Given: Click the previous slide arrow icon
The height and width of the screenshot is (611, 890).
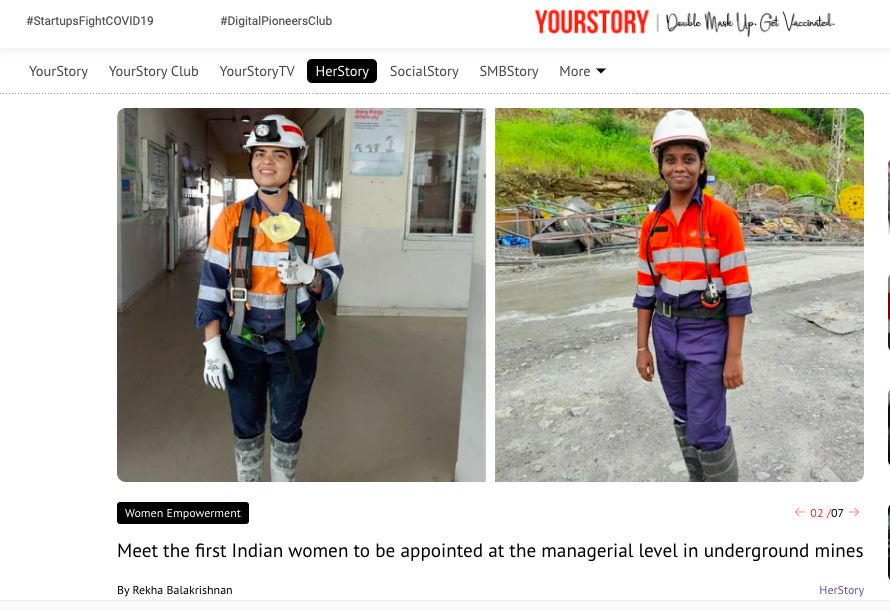Looking at the screenshot, I should click(x=799, y=512).
